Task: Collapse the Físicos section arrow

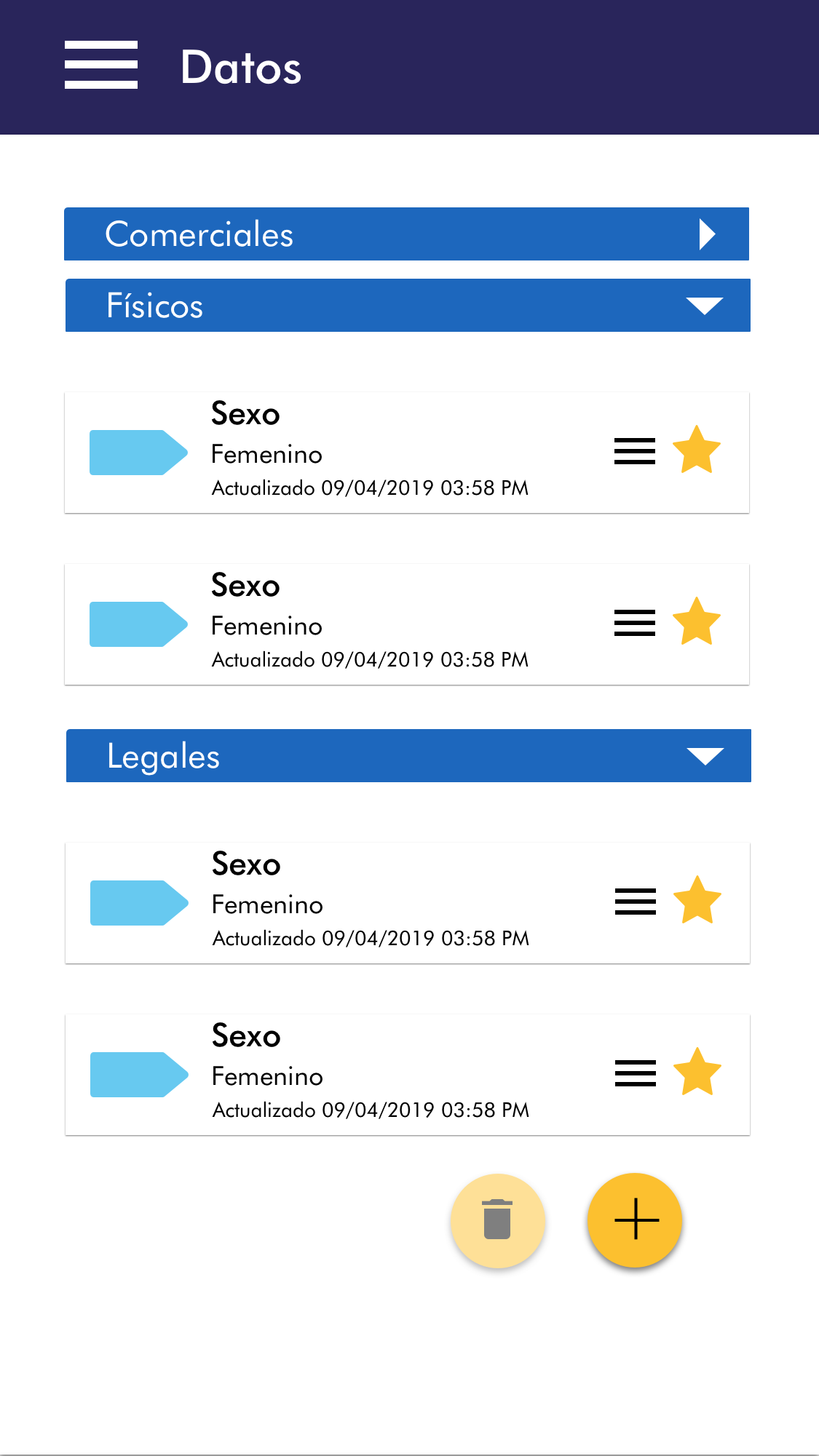Action: [705, 306]
